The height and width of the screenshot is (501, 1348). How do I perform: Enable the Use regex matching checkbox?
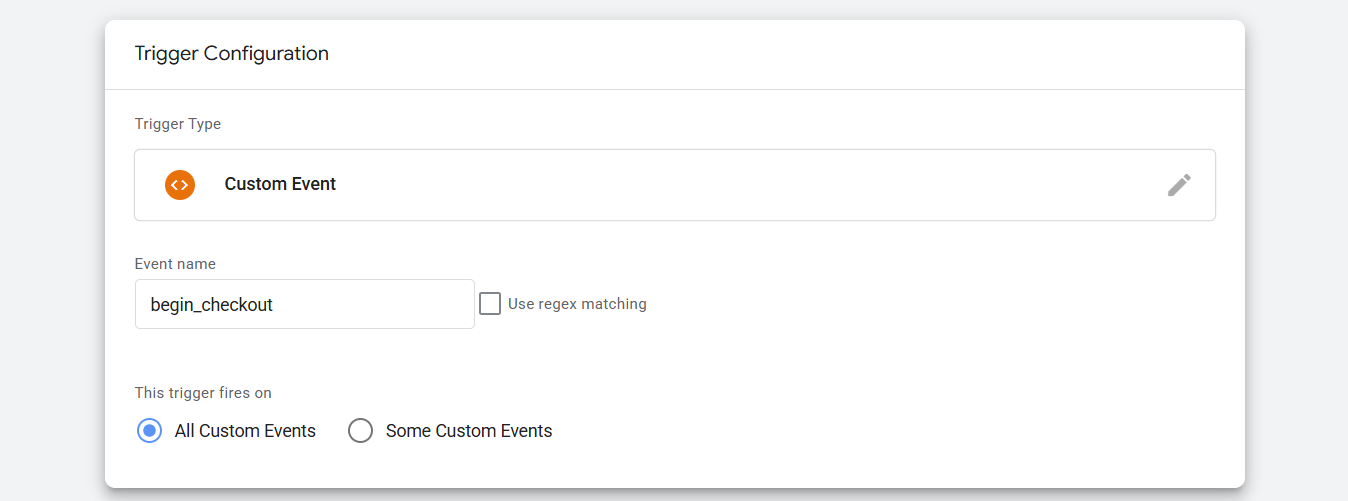click(490, 304)
